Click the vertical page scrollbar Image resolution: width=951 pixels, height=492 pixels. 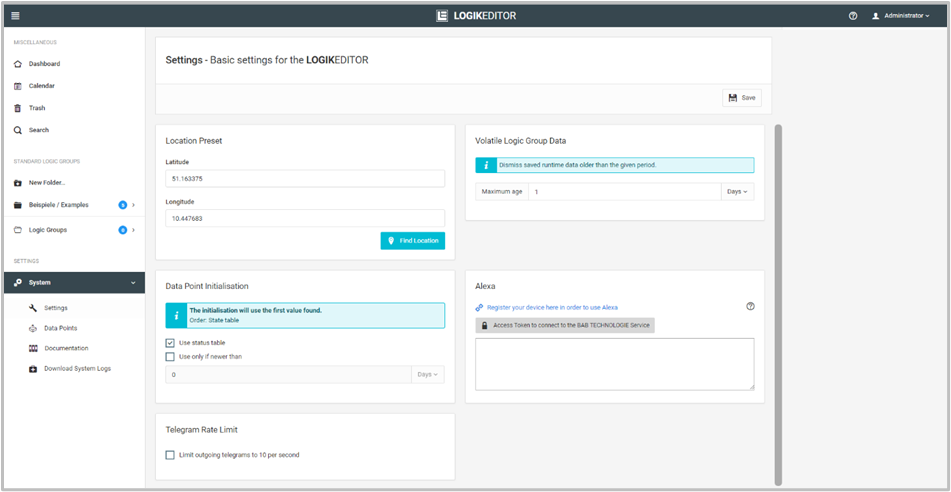778,300
